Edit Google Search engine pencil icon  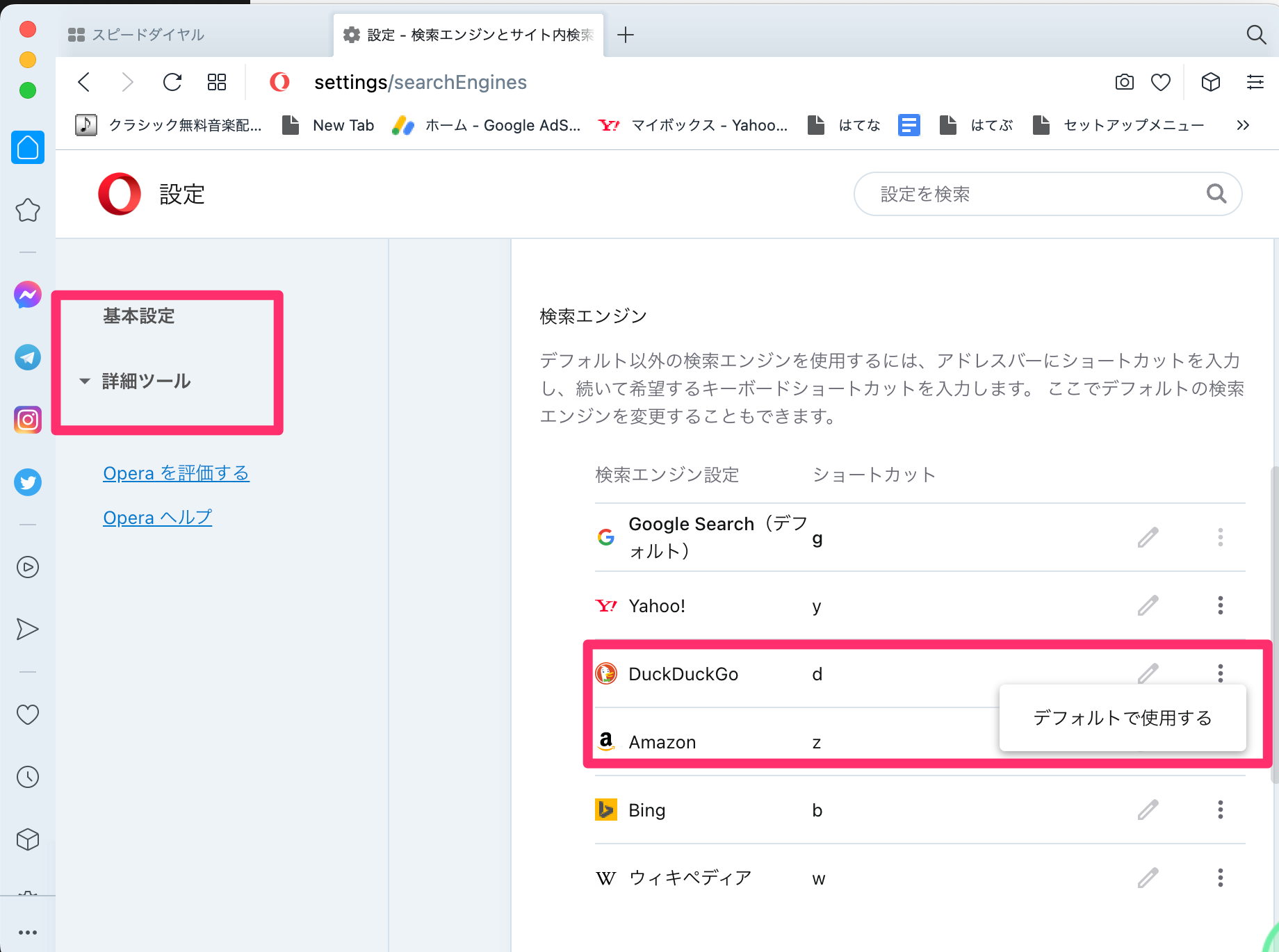click(1148, 537)
